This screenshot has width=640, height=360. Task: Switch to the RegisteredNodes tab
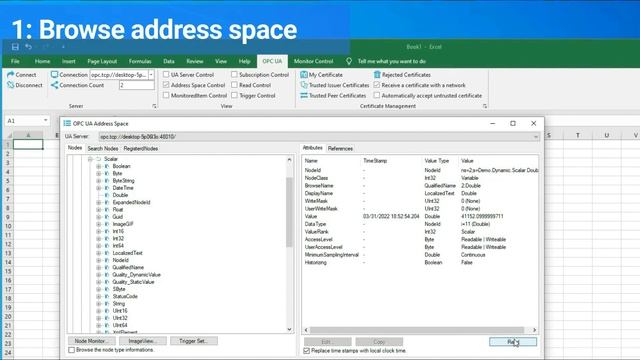(141, 149)
